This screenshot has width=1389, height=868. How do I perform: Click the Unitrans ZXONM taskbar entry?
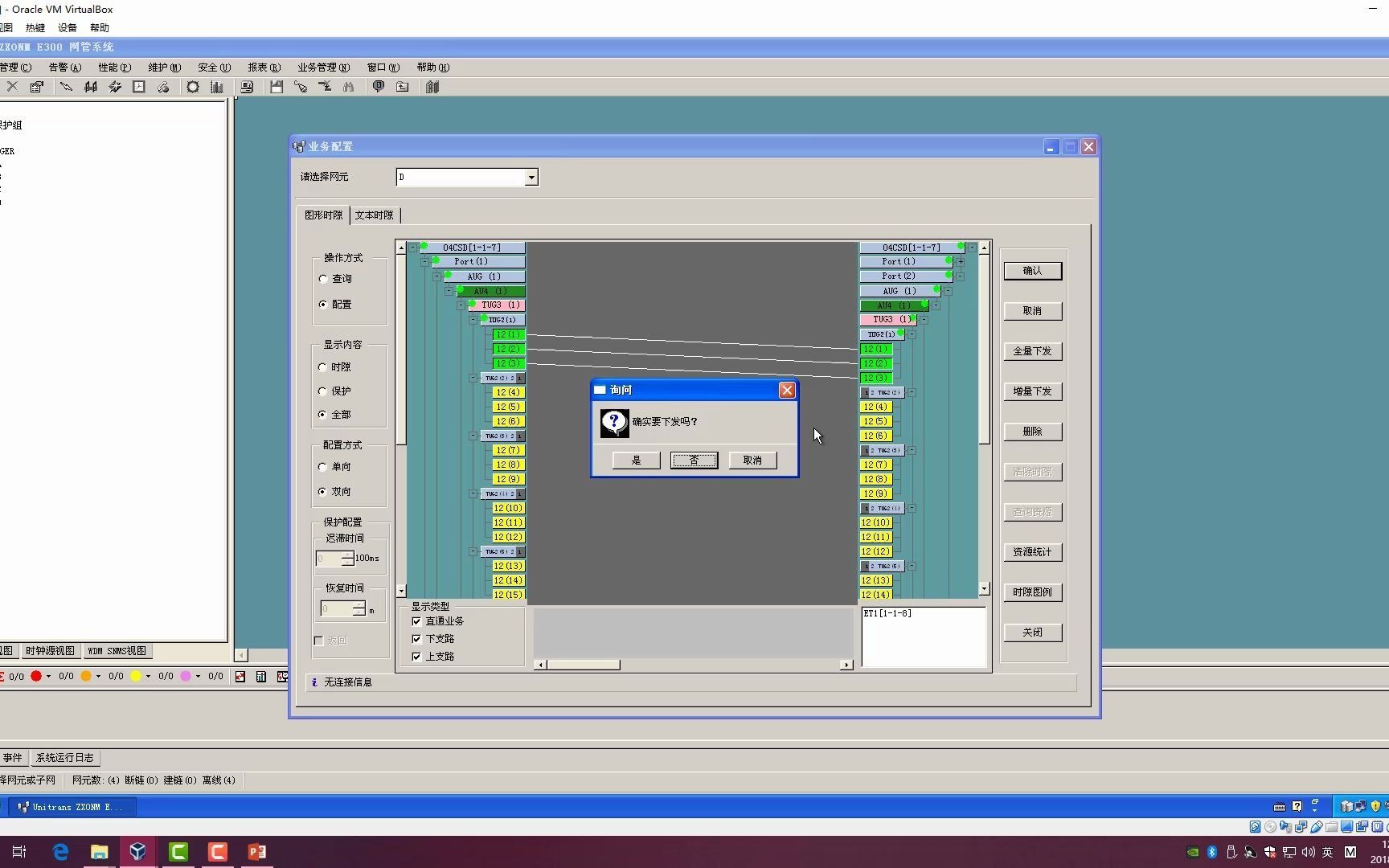71,807
